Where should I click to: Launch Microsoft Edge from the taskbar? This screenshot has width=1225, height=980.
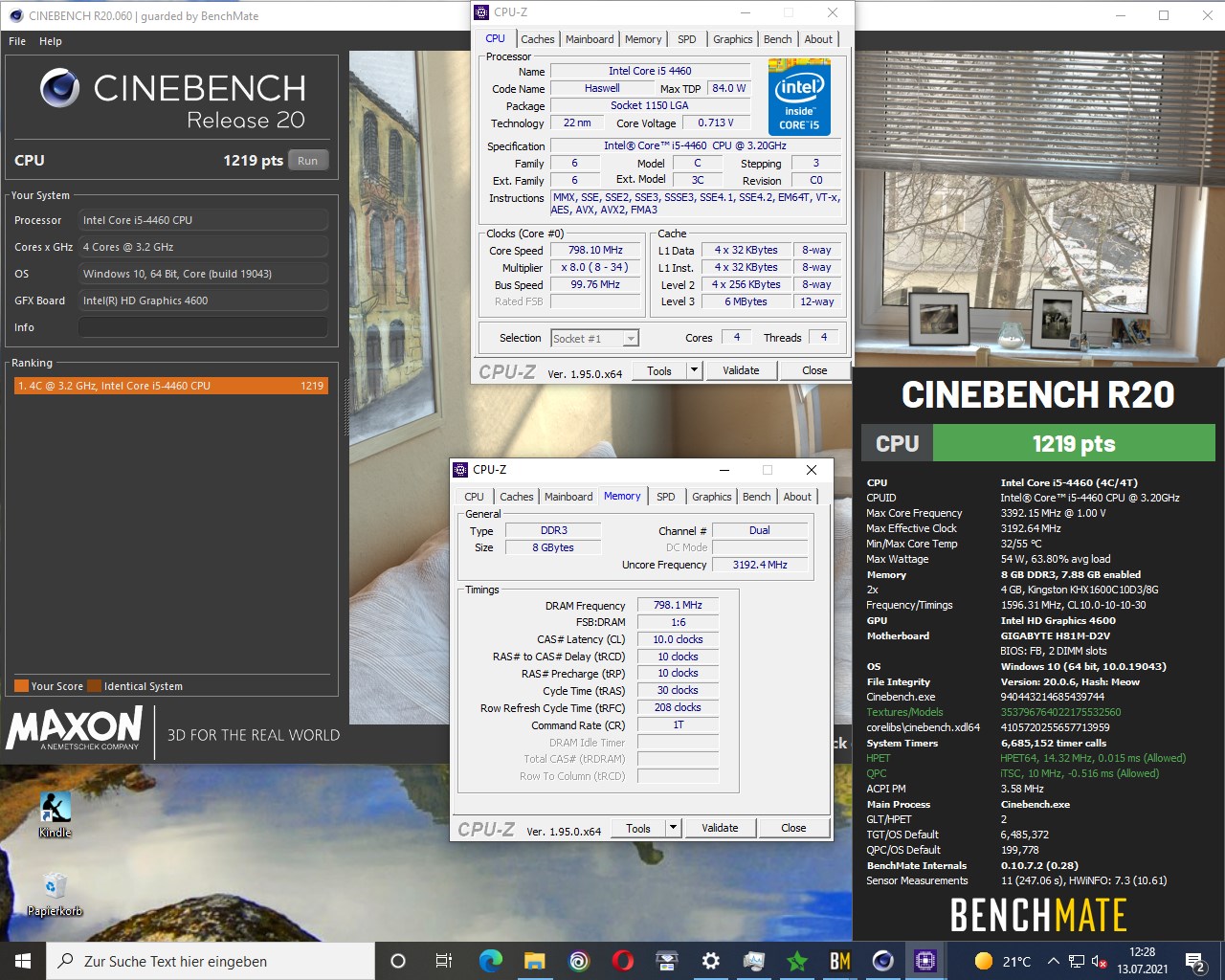[x=490, y=961]
